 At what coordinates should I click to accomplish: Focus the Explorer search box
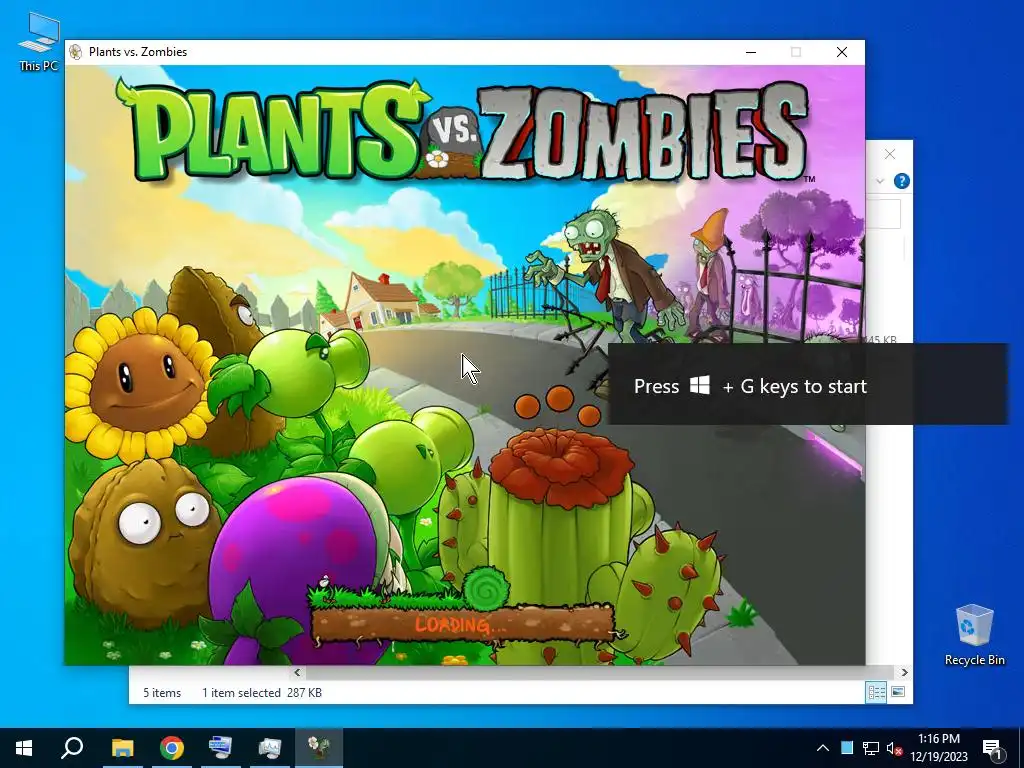click(883, 214)
